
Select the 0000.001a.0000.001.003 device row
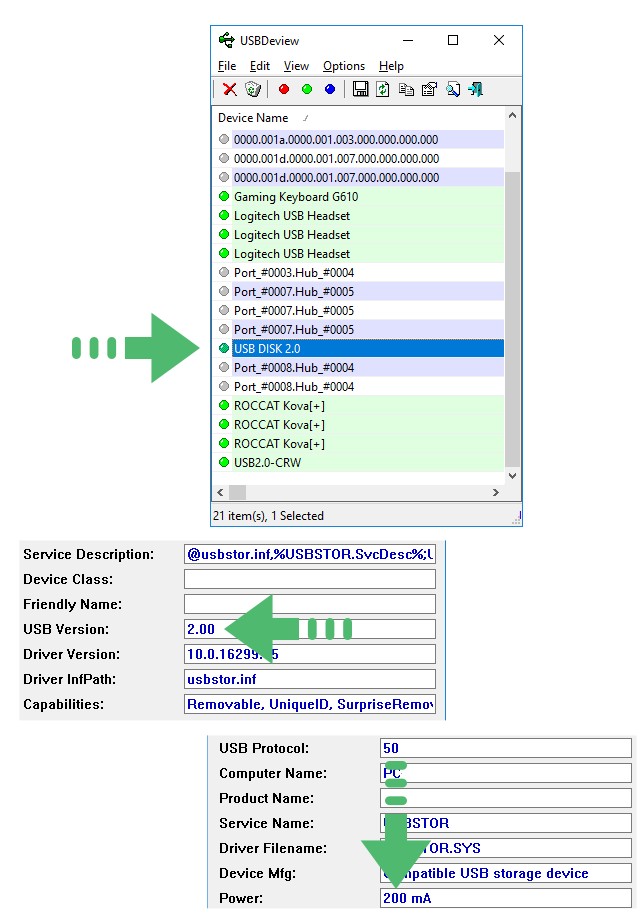click(358, 139)
